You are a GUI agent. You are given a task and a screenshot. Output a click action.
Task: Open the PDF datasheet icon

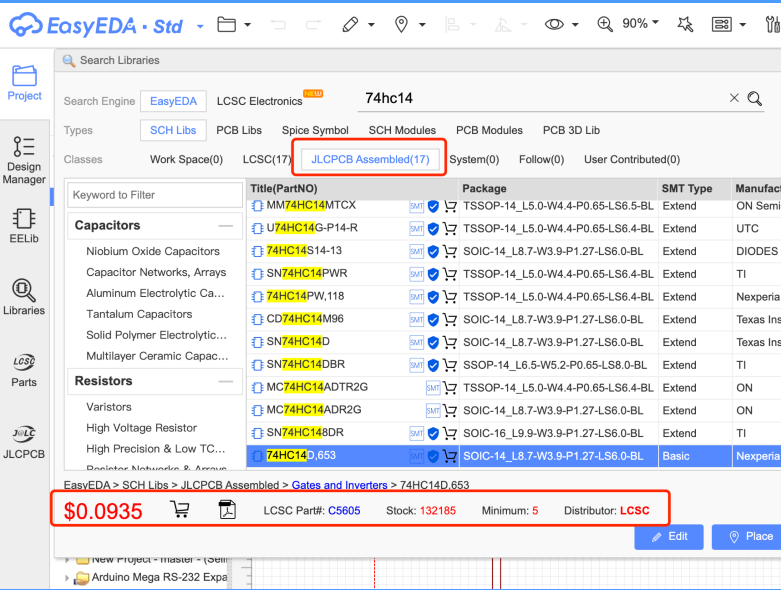(x=228, y=510)
